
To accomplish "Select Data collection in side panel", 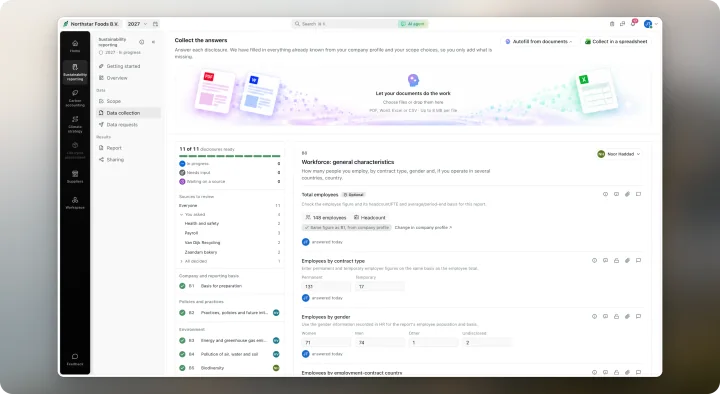I will (129, 113).
